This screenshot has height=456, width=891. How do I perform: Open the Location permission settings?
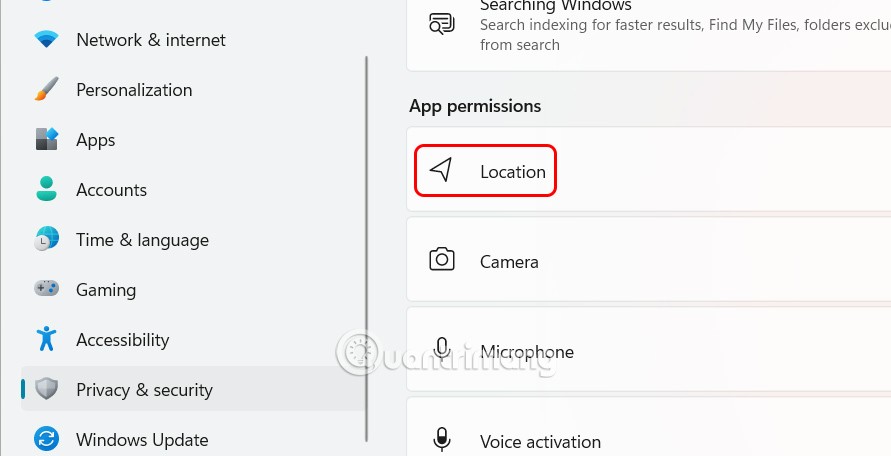coord(512,172)
